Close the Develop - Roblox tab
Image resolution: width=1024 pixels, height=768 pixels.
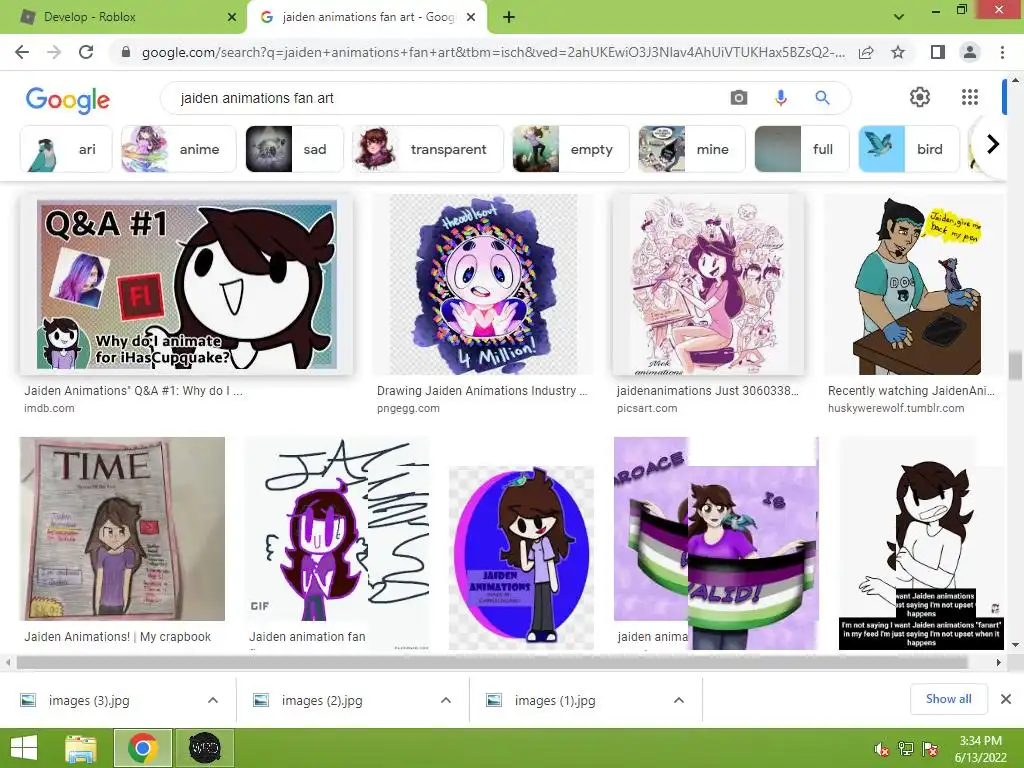coord(232,17)
